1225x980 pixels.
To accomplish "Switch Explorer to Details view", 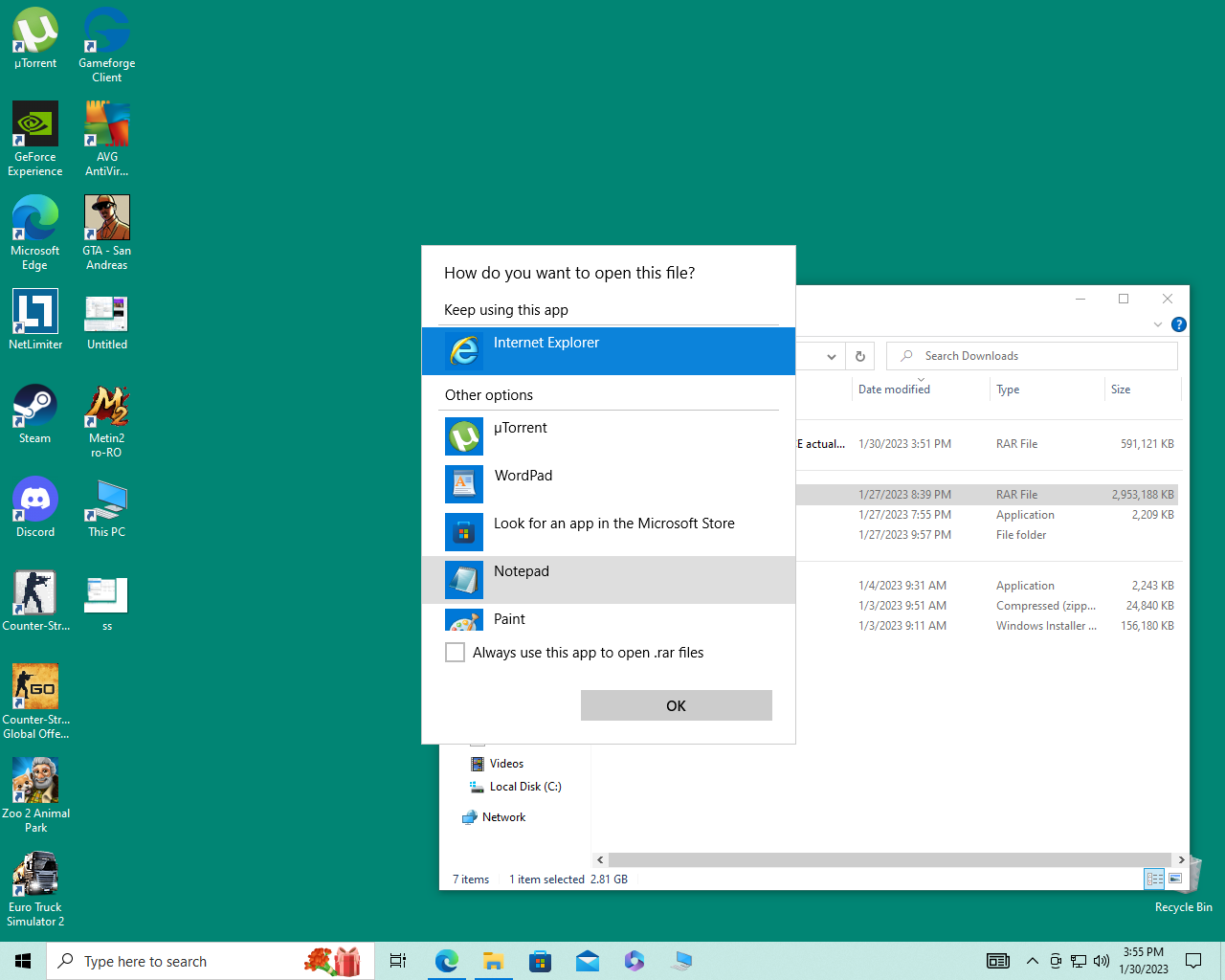I will [x=1155, y=879].
